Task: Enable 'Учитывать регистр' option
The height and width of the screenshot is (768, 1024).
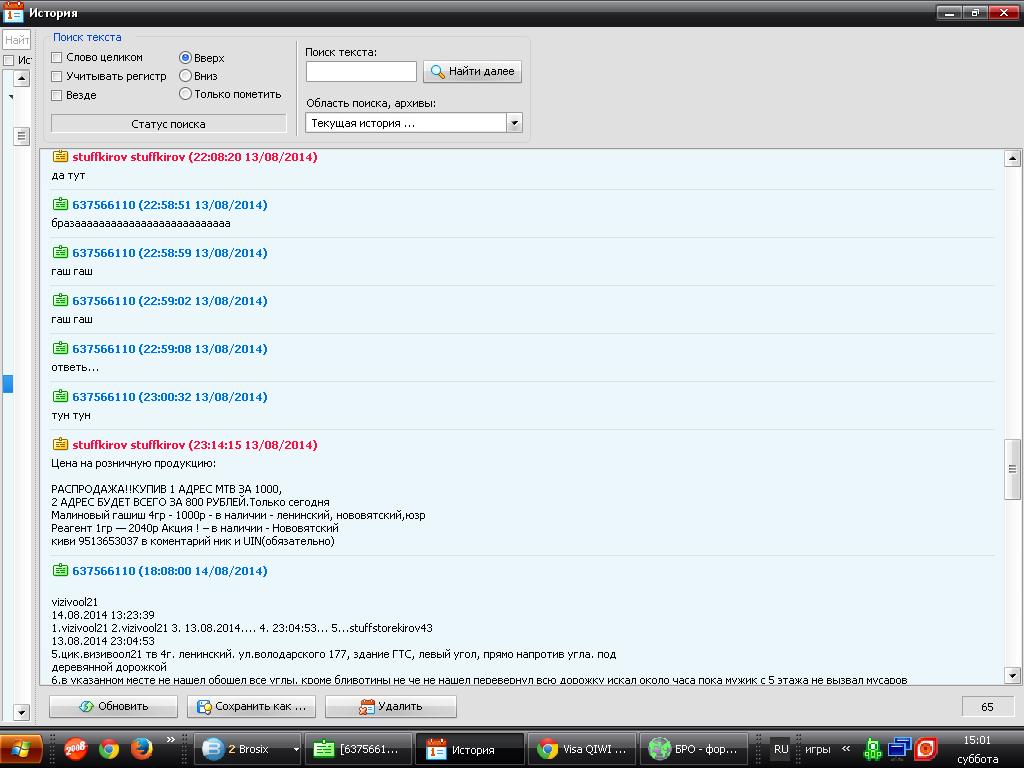Action: tap(57, 76)
